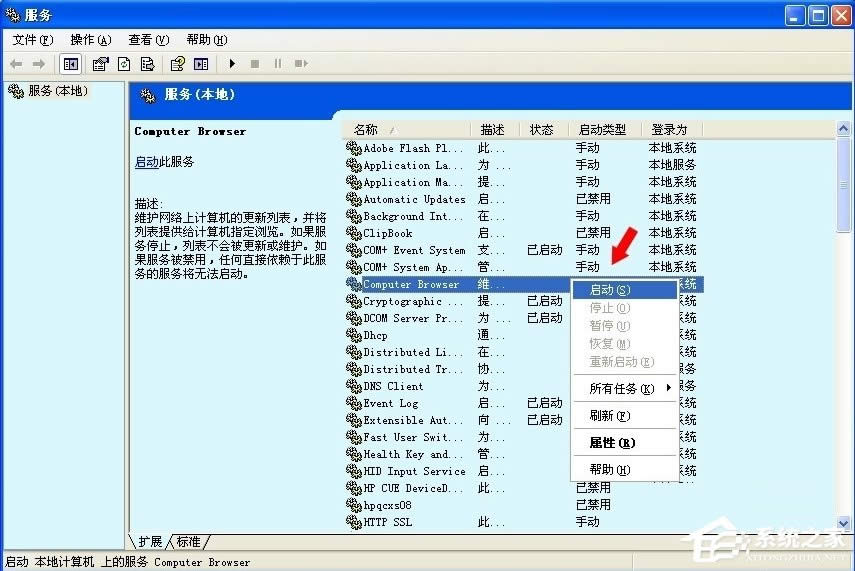Sort by the 登录为 column header

pyautogui.click(x=672, y=130)
